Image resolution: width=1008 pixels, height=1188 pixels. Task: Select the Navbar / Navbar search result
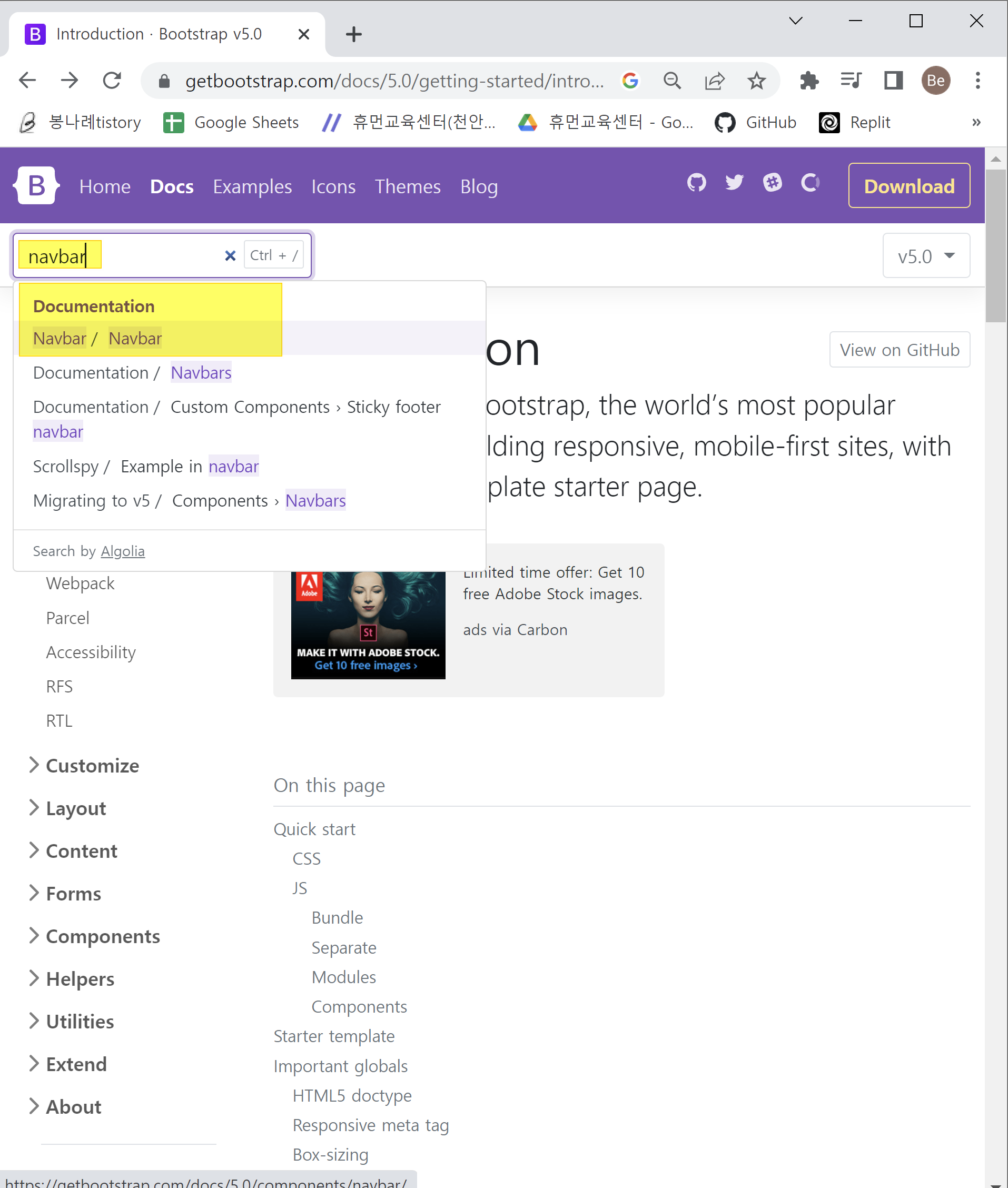(250, 338)
